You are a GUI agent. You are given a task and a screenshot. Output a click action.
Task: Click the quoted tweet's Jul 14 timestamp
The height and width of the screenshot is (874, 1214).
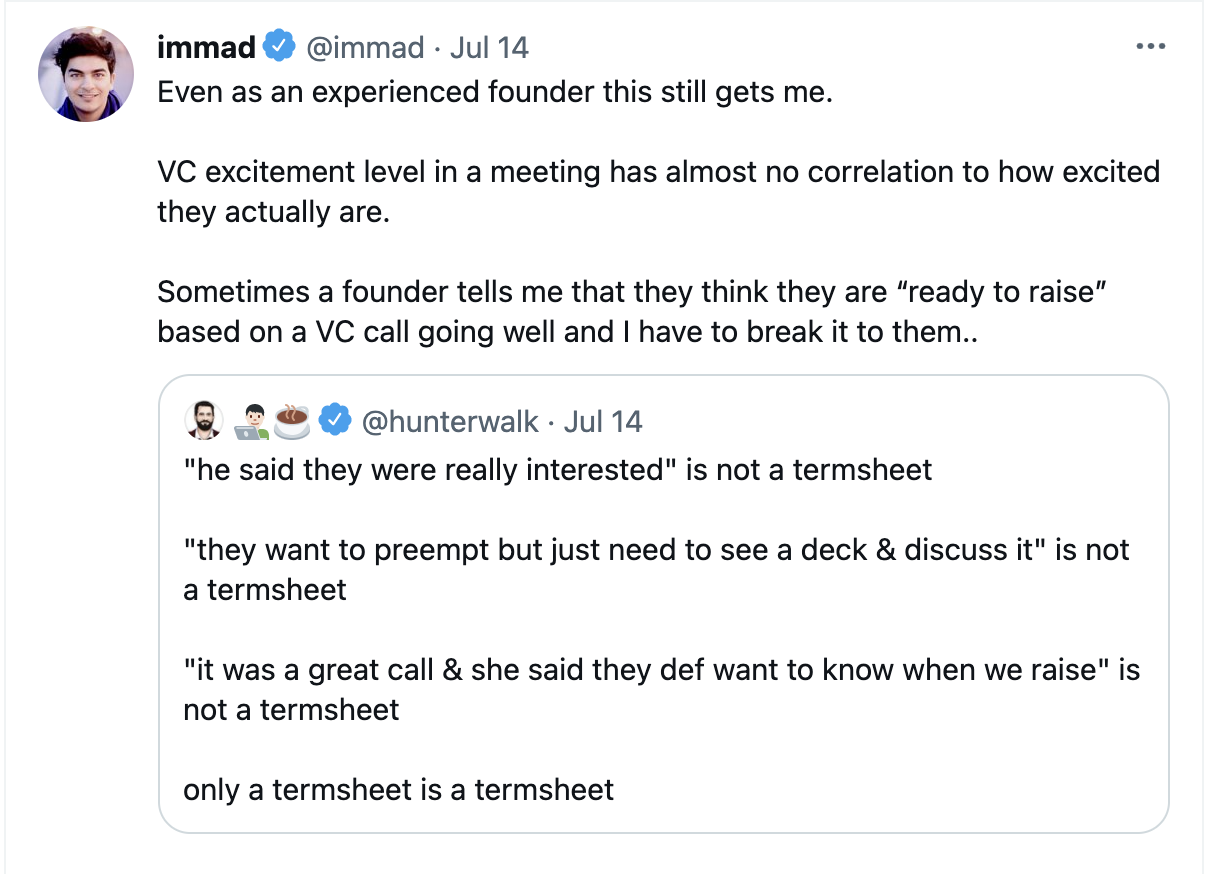pyautogui.click(x=603, y=421)
